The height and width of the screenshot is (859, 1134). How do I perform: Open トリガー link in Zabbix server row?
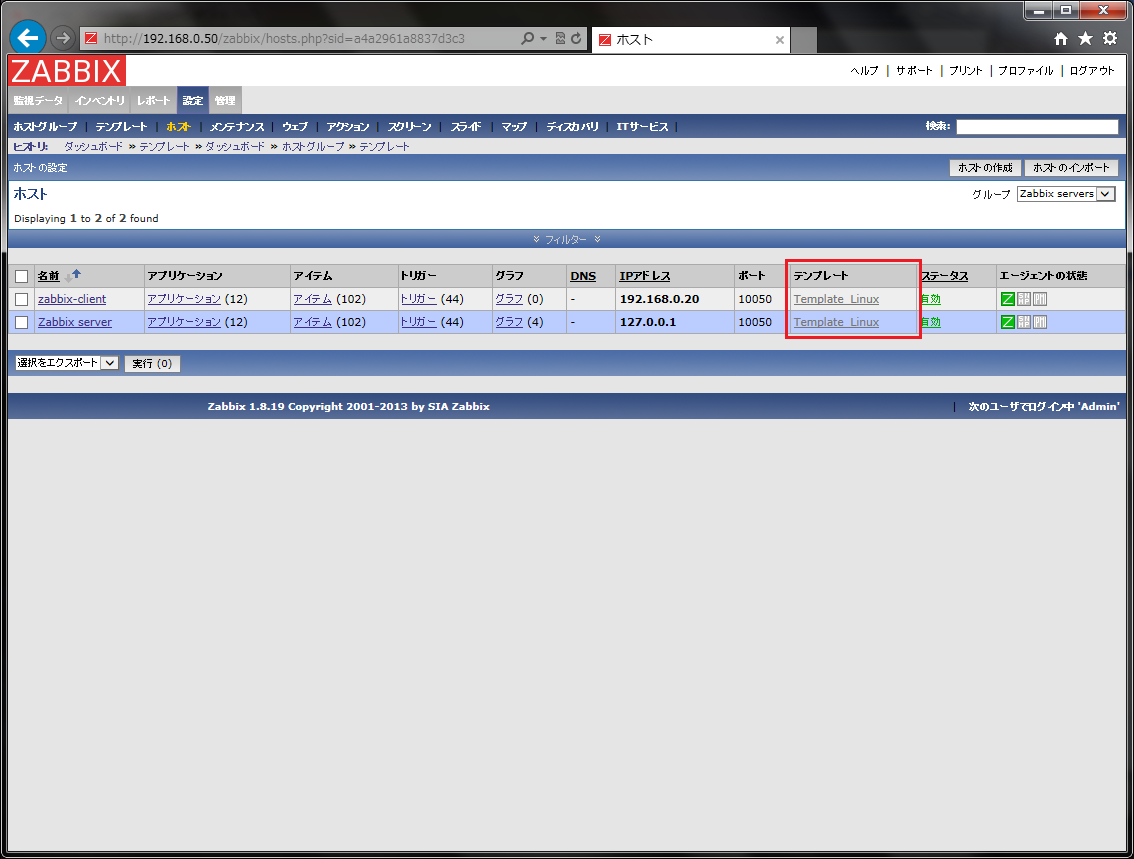tap(418, 322)
